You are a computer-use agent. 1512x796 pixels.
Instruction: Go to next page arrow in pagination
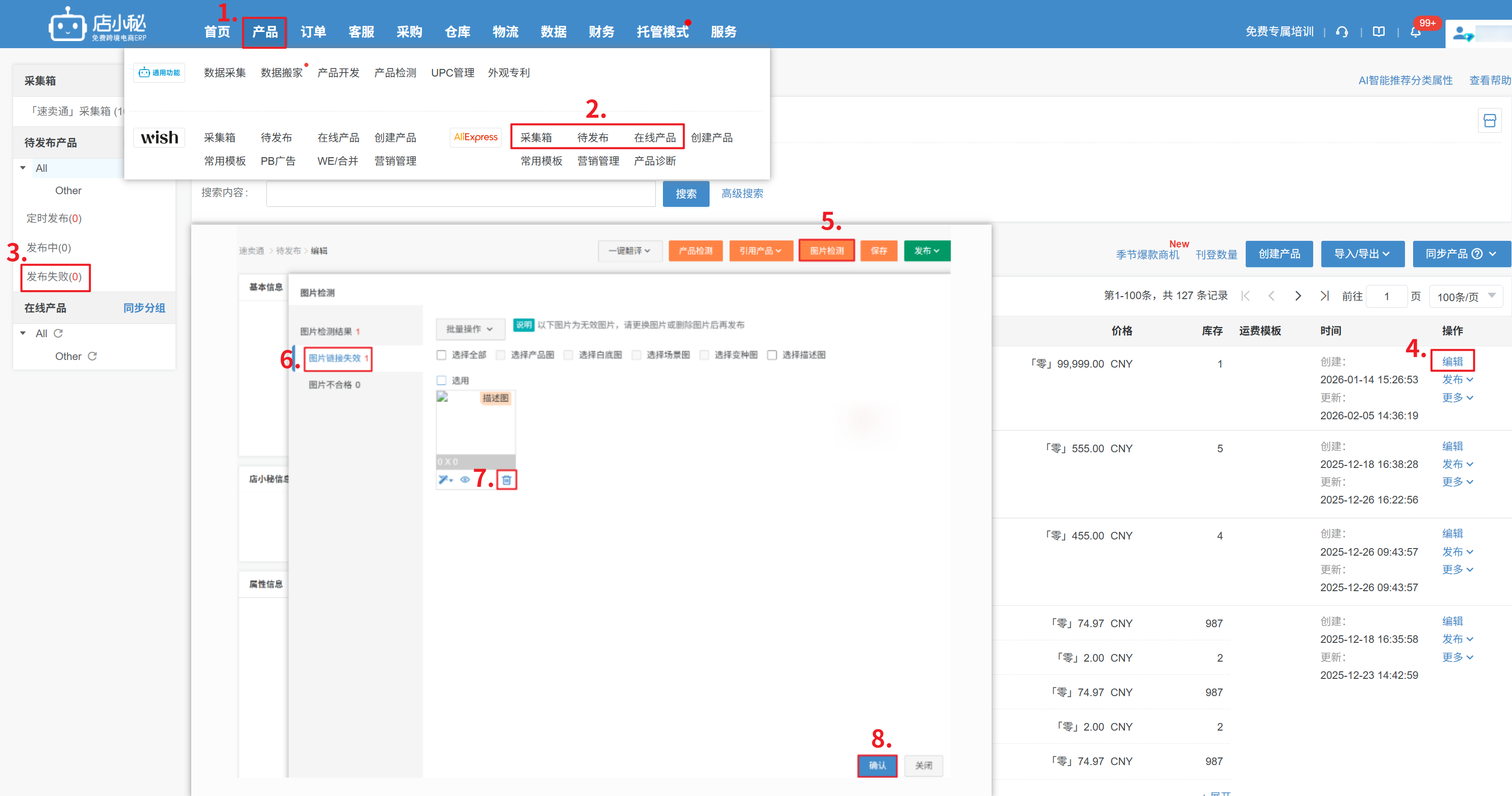1298,296
